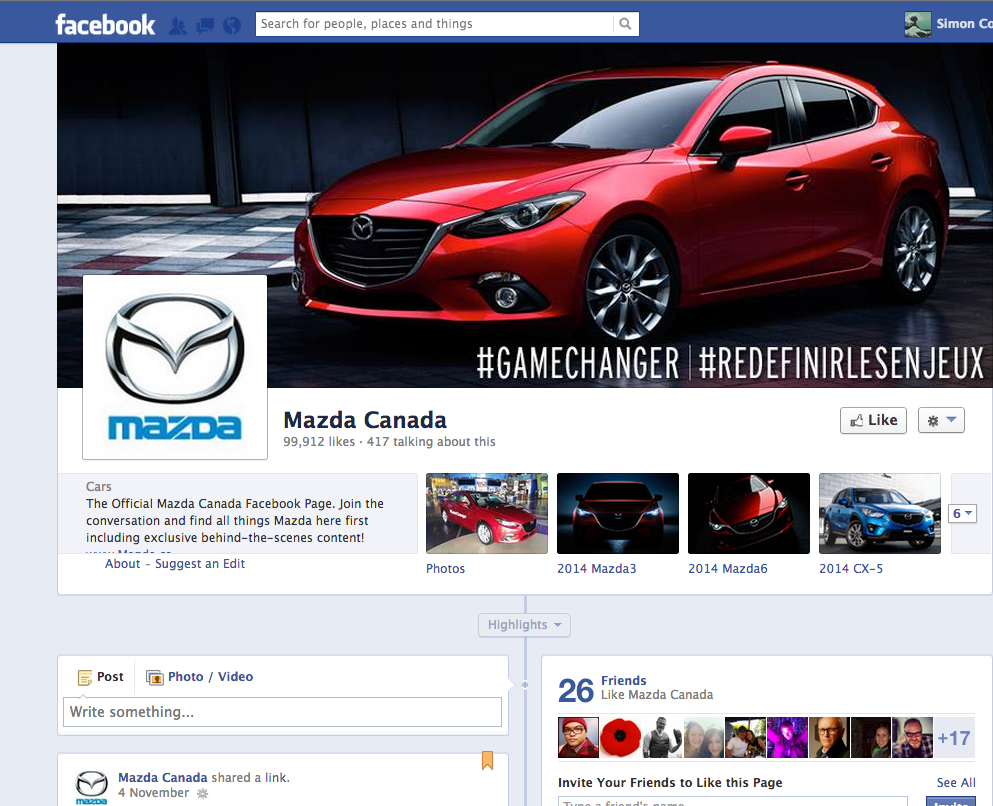The width and height of the screenshot is (993, 806).
Task: Open the About link
Action: pos(123,564)
